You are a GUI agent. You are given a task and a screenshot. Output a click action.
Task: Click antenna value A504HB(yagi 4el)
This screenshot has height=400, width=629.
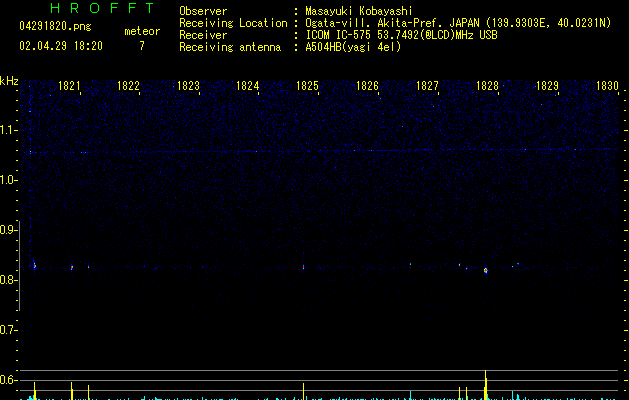click(353, 47)
